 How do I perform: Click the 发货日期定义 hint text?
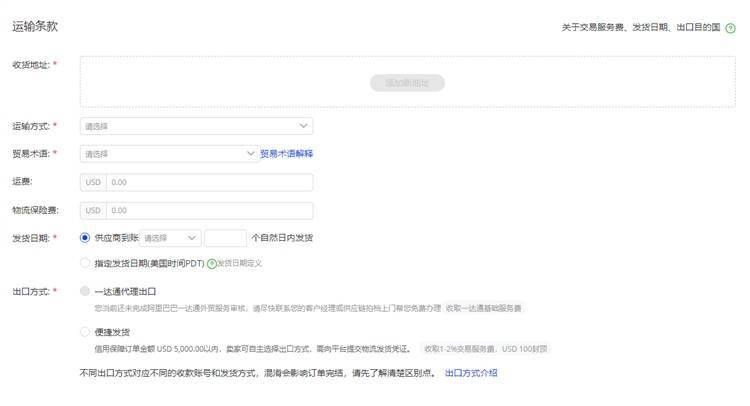pyautogui.click(x=240, y=263)
